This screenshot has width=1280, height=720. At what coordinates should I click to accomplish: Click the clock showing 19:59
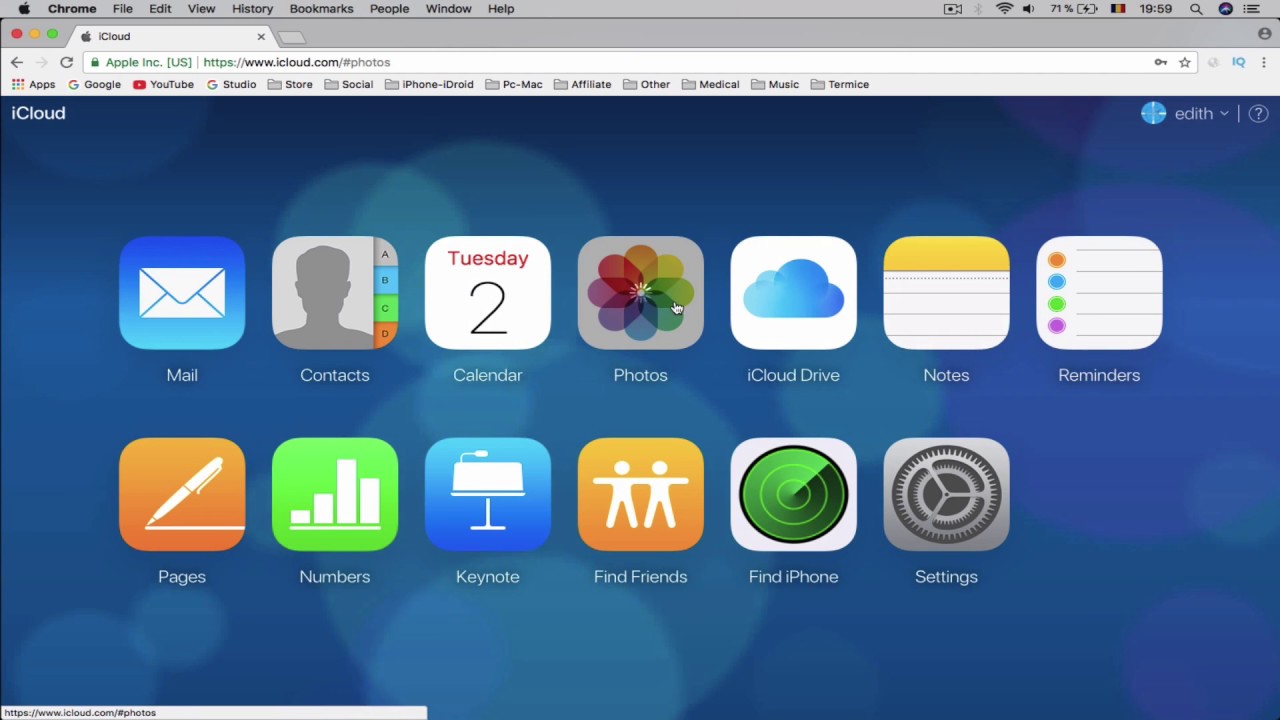click(1156, 9)
